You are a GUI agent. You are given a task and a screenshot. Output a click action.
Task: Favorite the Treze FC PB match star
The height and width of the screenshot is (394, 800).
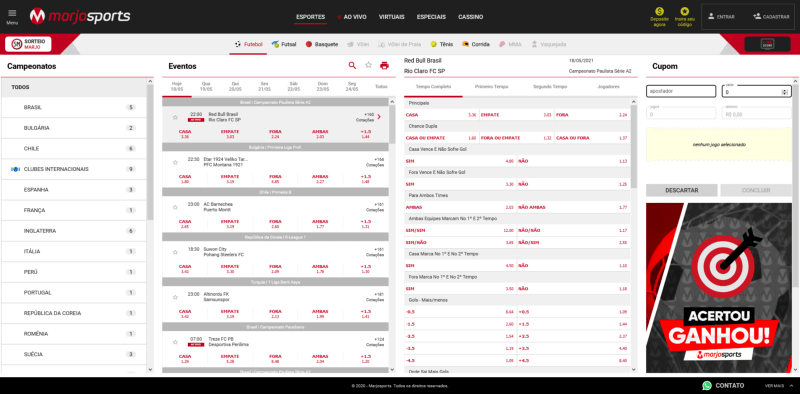click(175, 342)
